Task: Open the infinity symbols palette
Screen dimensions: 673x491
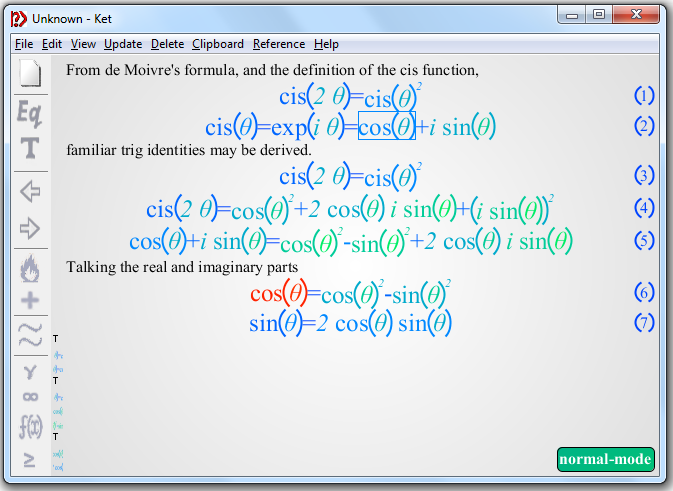Action: pyautogui.click(x=30, y=397)
